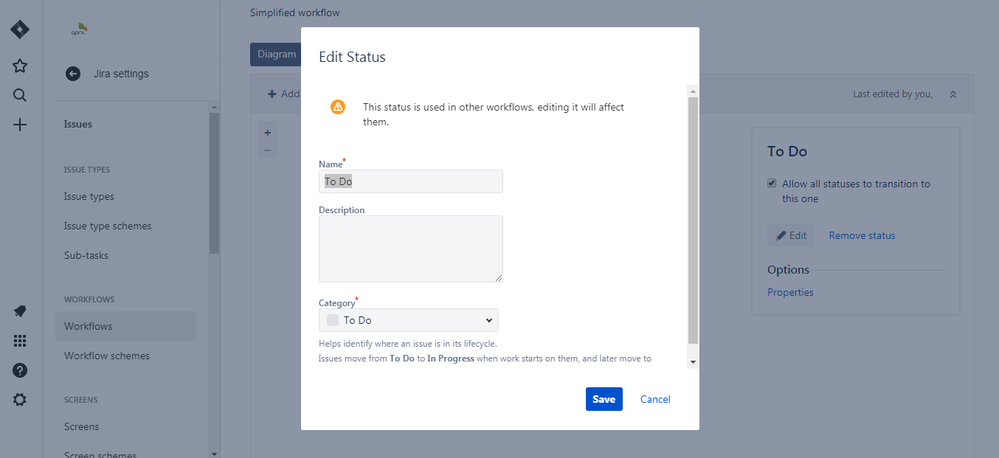
Task: Open Issue types in sidebar
Action: tap(89, 197)
